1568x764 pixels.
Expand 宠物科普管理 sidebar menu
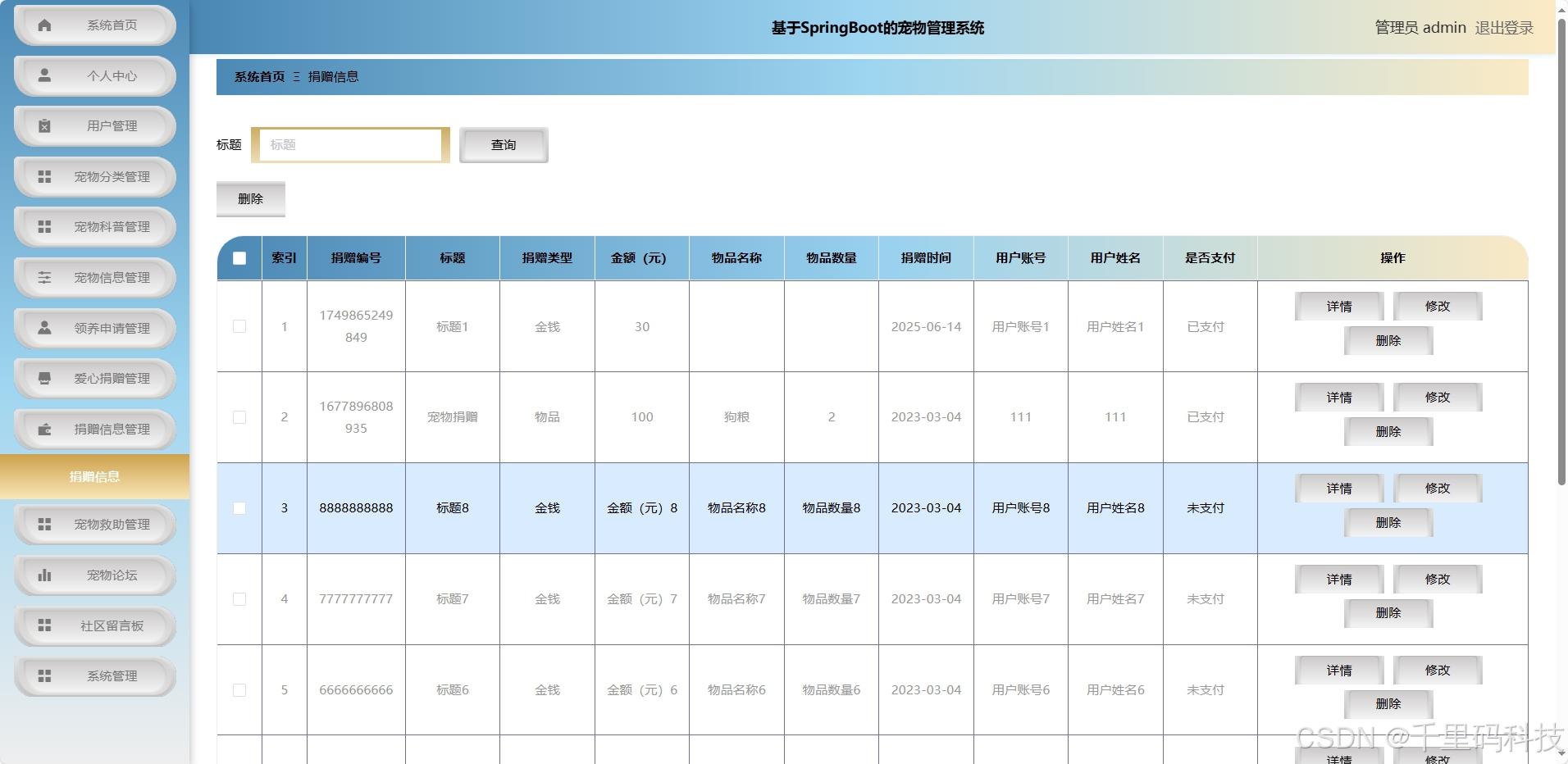95,227
